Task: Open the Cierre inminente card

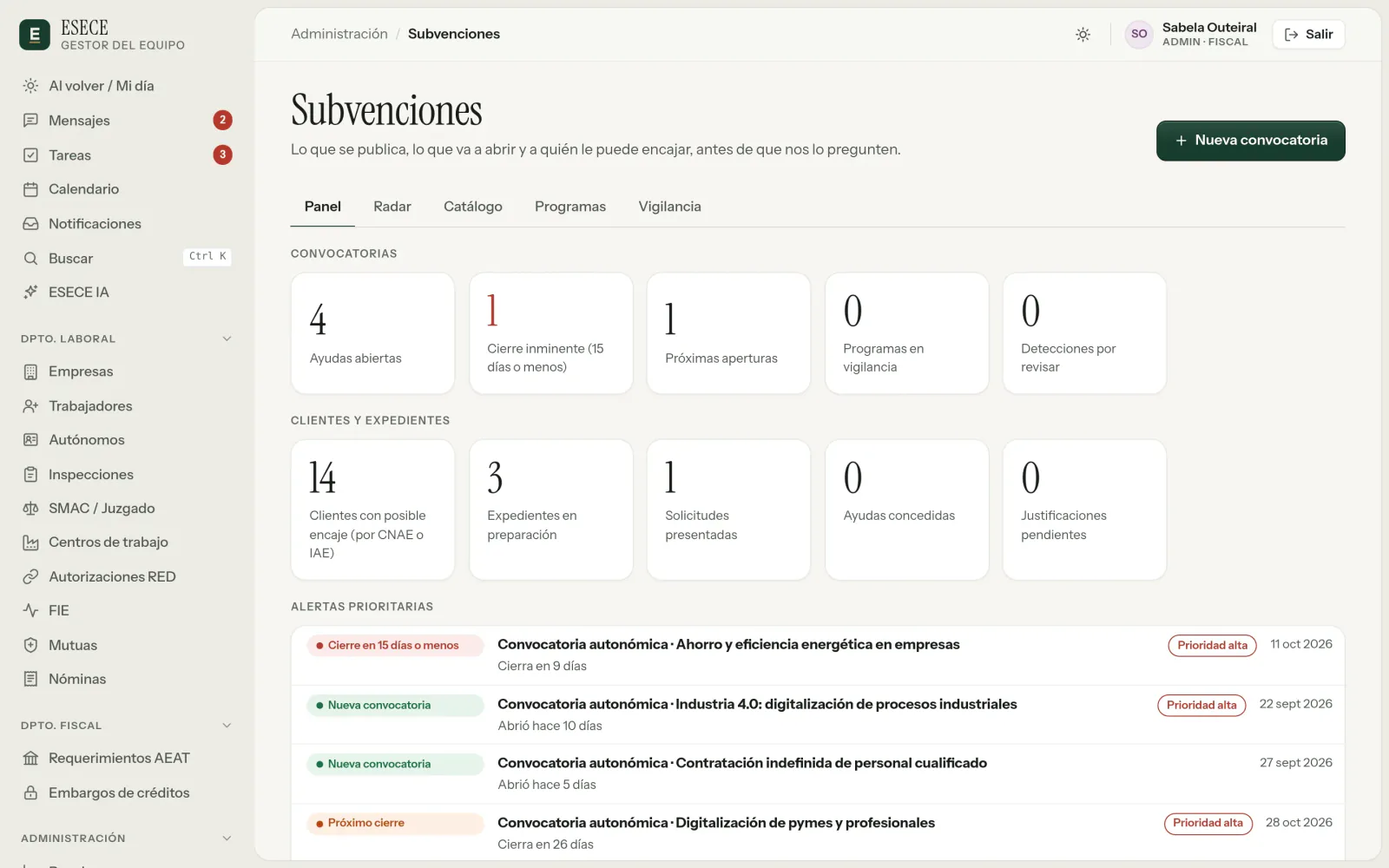Action: [x=550, y=333]
